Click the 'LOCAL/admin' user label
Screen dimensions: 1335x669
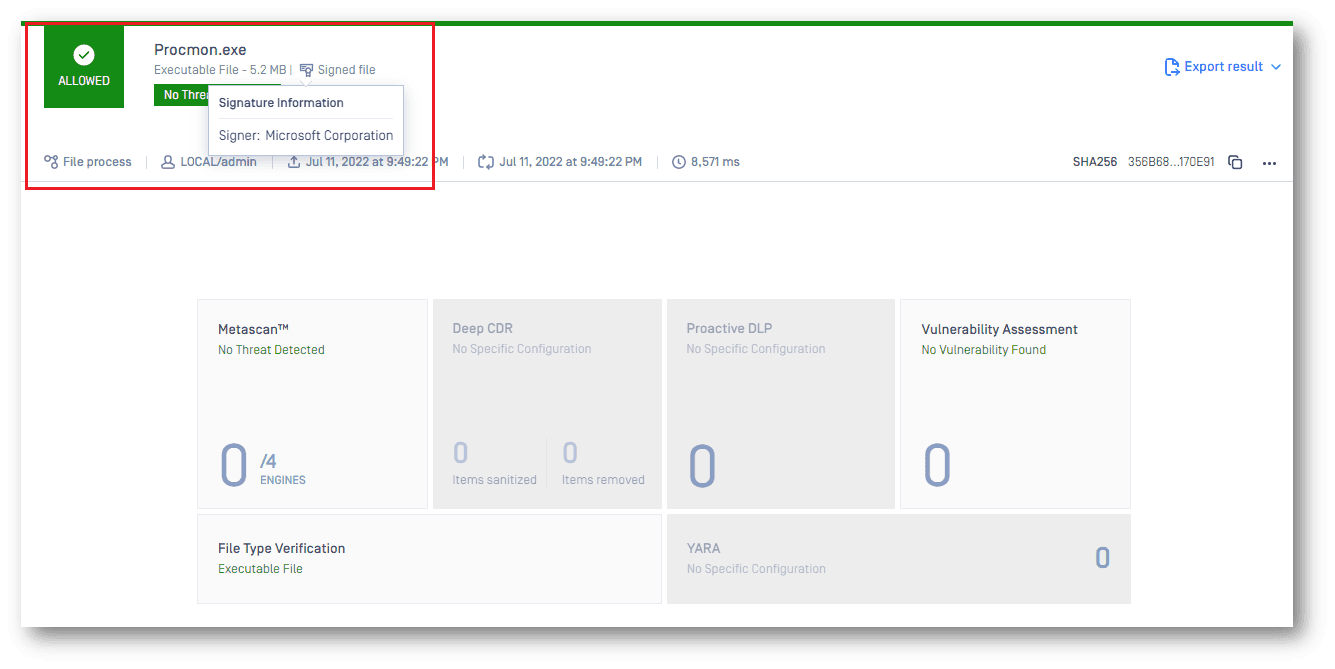click(218, 161)
